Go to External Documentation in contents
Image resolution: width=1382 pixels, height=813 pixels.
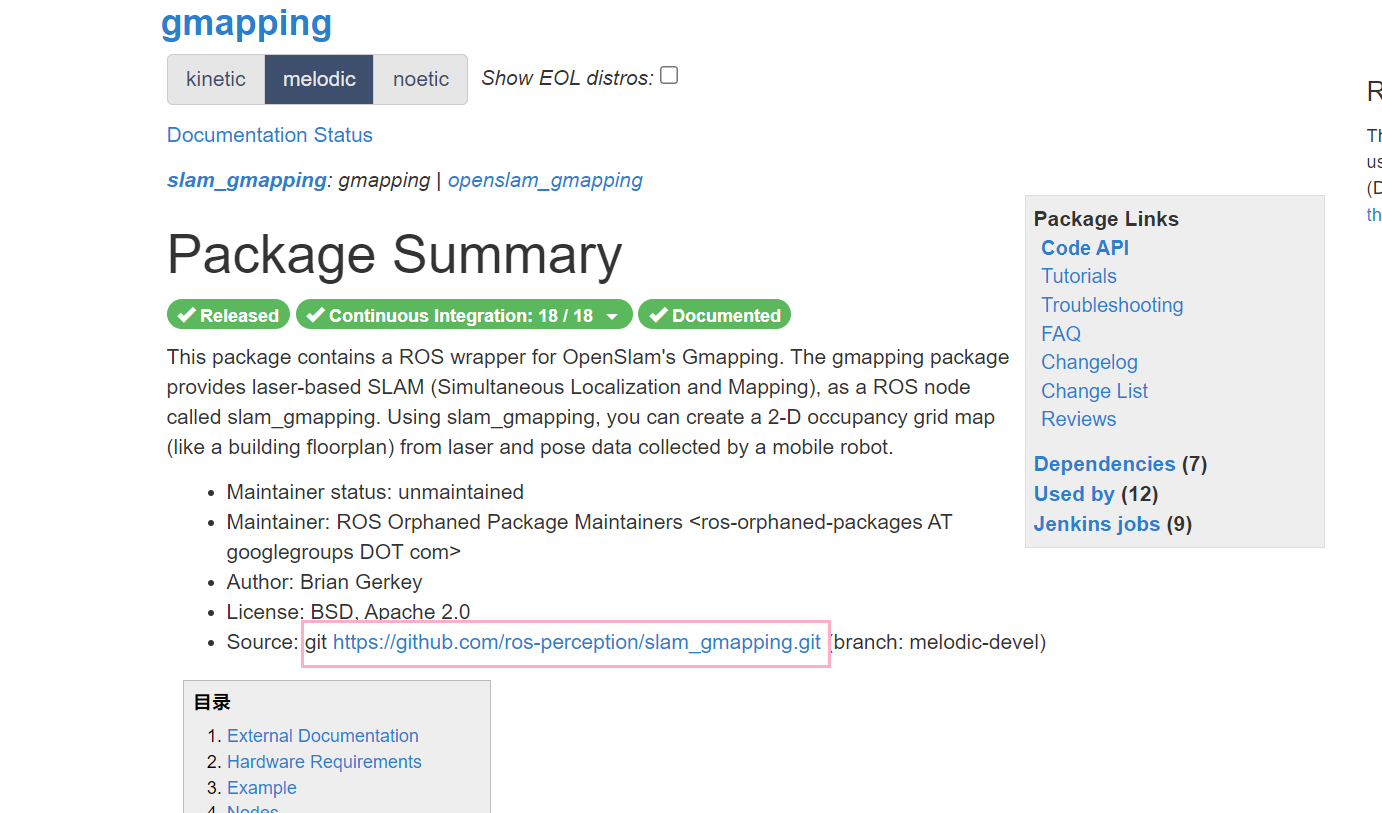[x=323, y=736]
